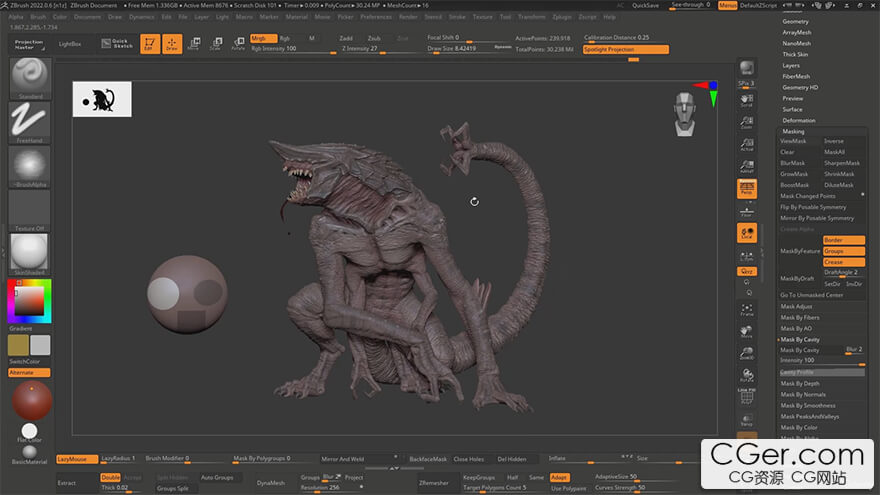The width and height of the screenshot is (880, 495).
Task: Open the BrushAlpha alpha selector
Action: click(30, 167)
